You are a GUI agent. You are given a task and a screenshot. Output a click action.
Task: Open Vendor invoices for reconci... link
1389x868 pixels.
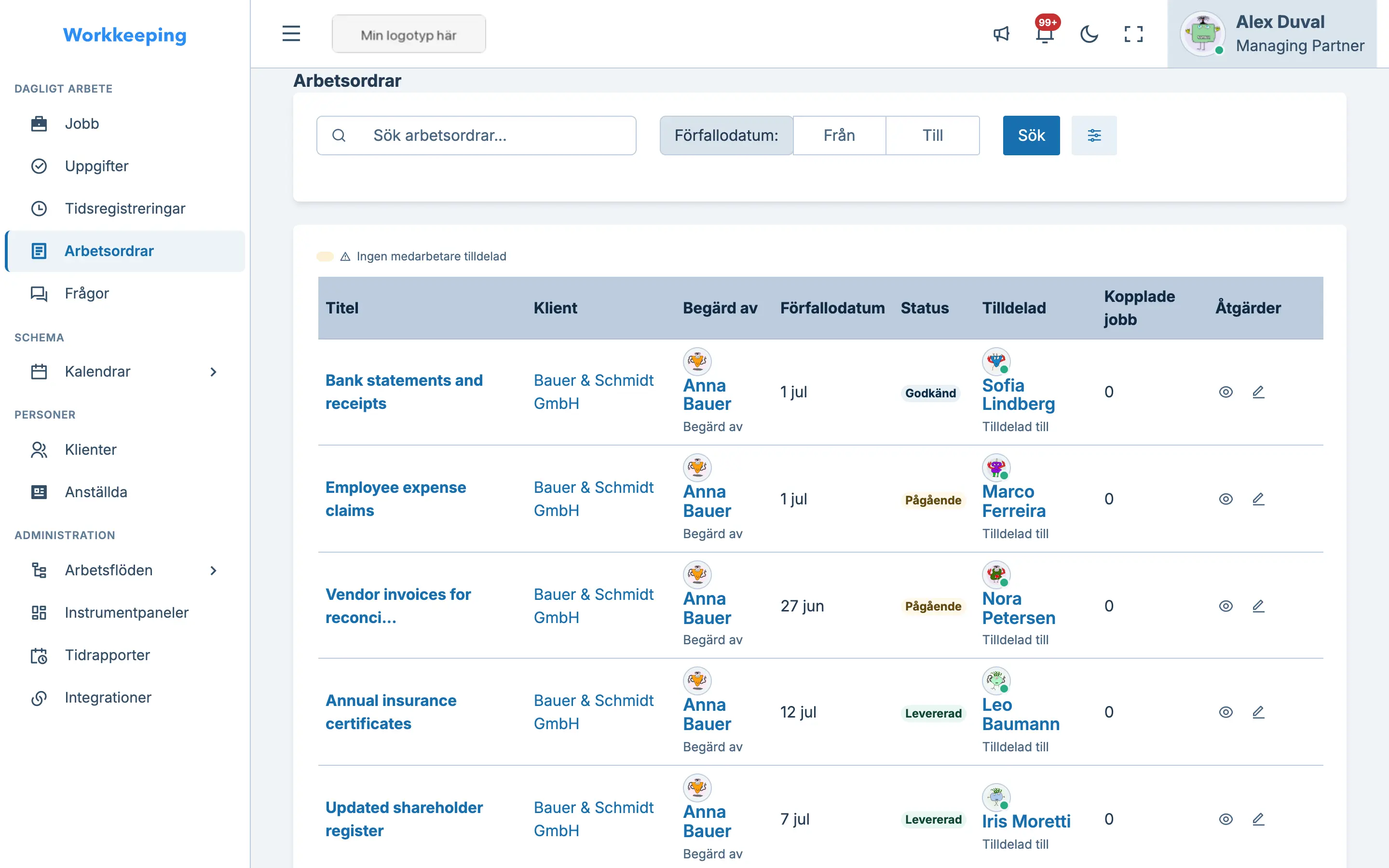pos(398,606)
